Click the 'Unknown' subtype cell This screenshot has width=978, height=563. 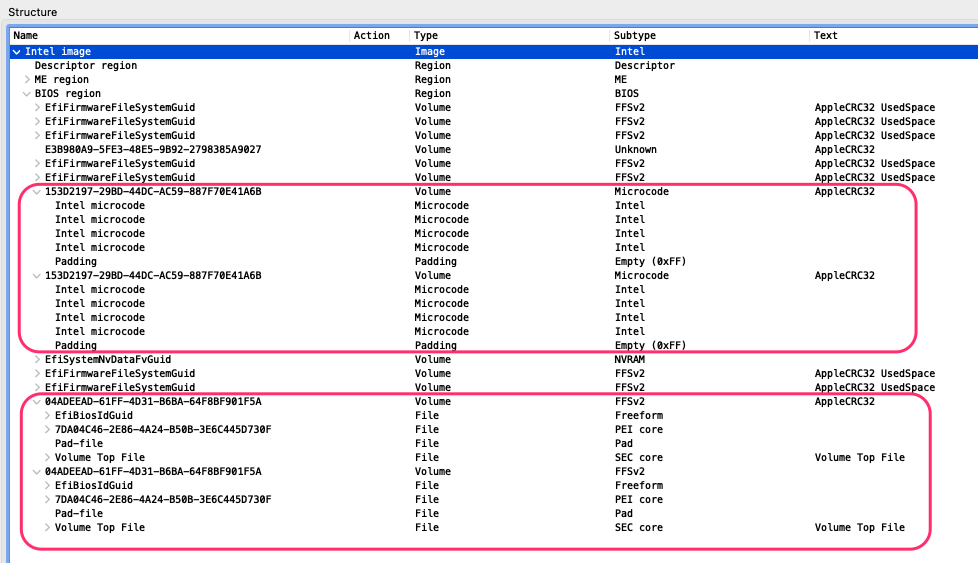(x=636, y=150)
